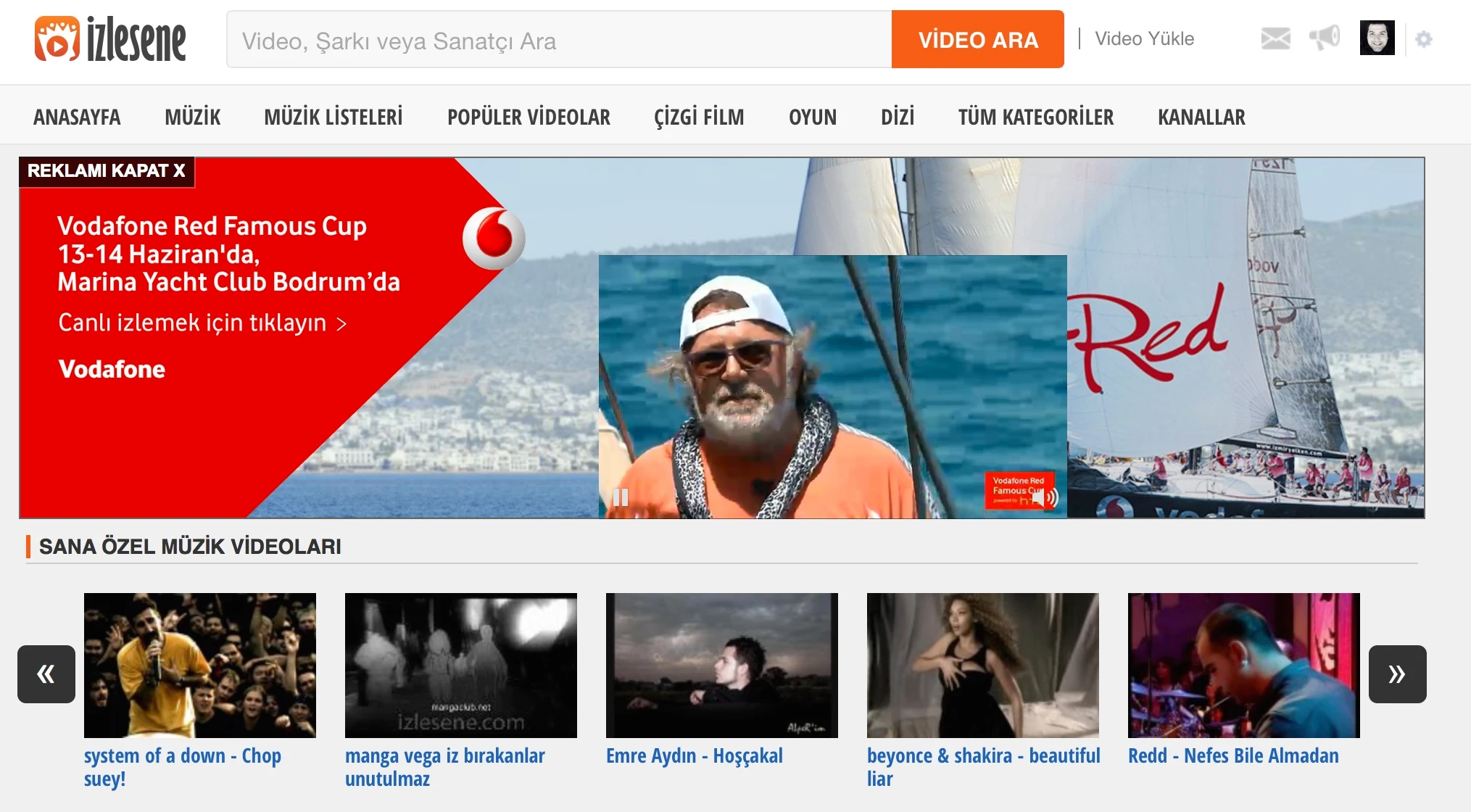Viewport: 1471px width, 812px height.
Task: Open manga vega iz bırakanlar thumbnail
Action: coord(461,666)
